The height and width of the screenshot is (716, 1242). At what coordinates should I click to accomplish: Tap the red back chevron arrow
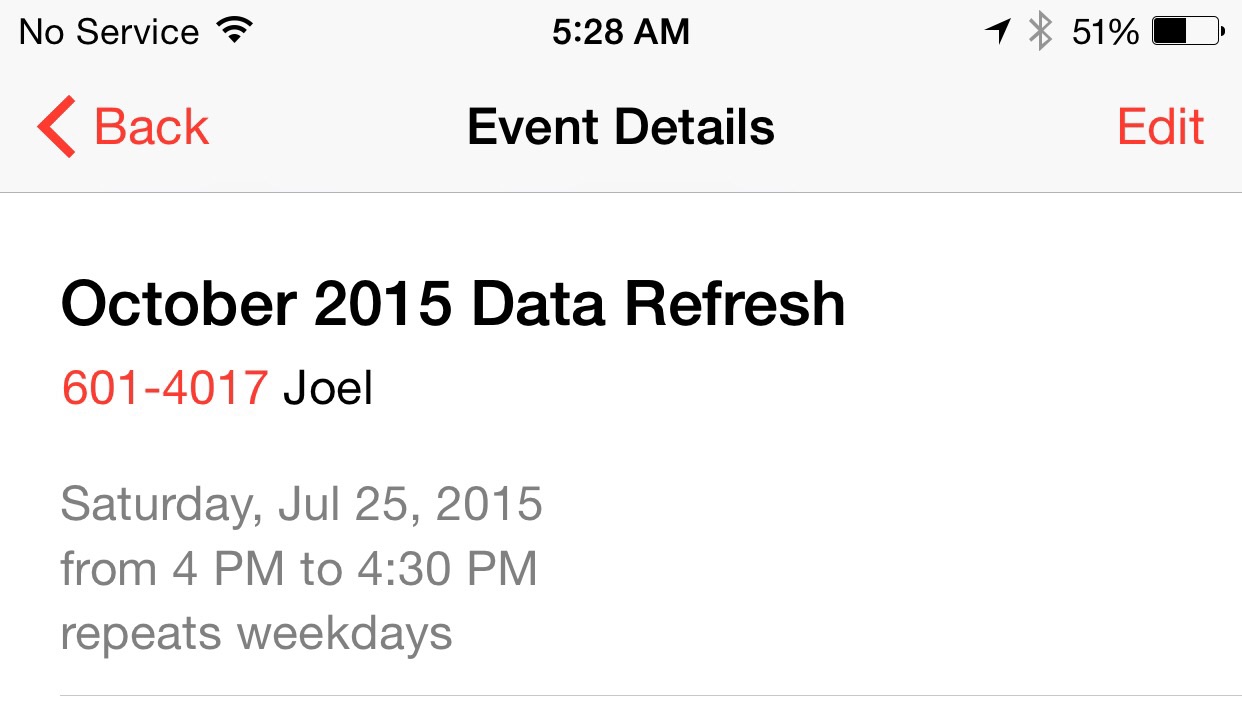[x=56, y=127]
